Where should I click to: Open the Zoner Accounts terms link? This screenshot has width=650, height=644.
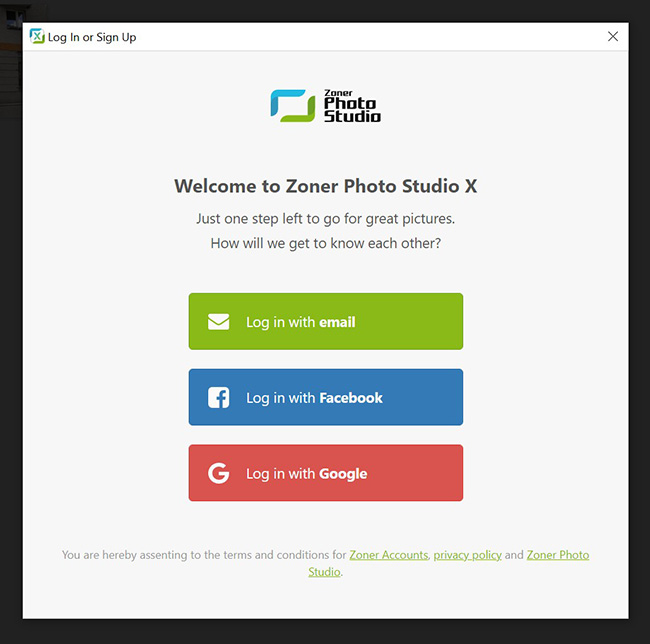pos(388,554)
